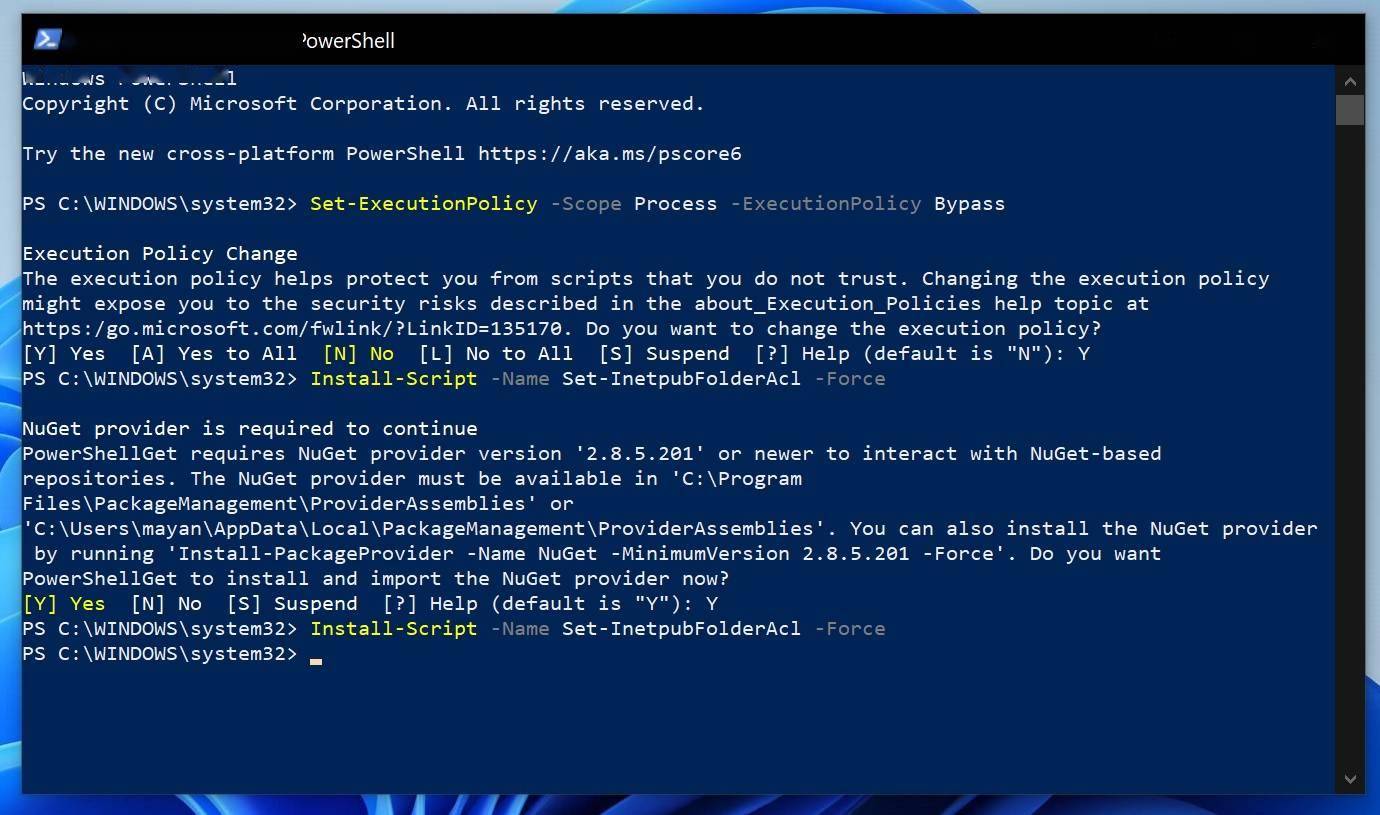The image size is (1380, 815).
Task: Click the "Execution Policy Change" heading
Action: [x=160, y=254]
